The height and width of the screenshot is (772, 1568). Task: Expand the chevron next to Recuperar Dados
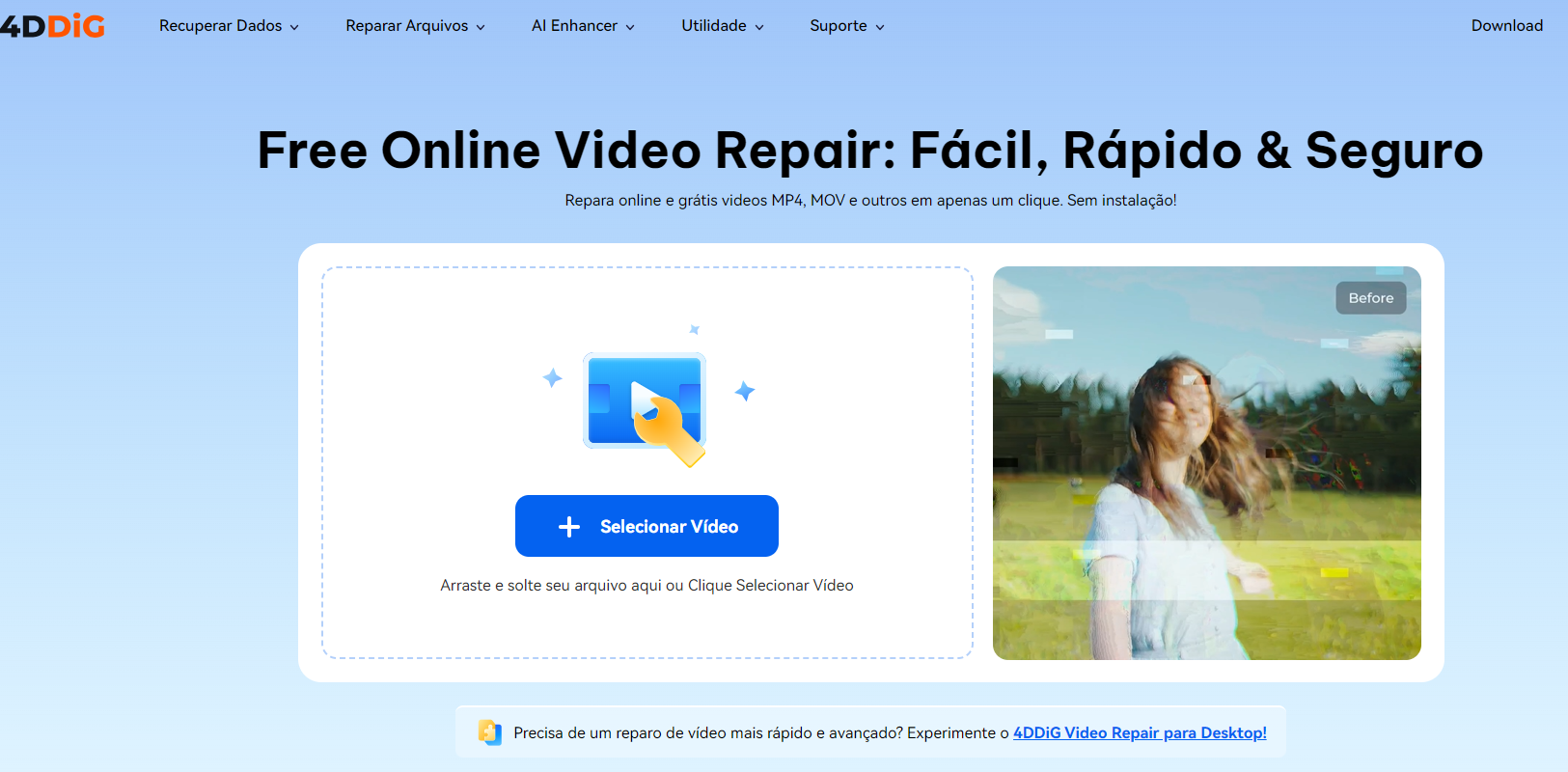point(294,27)
